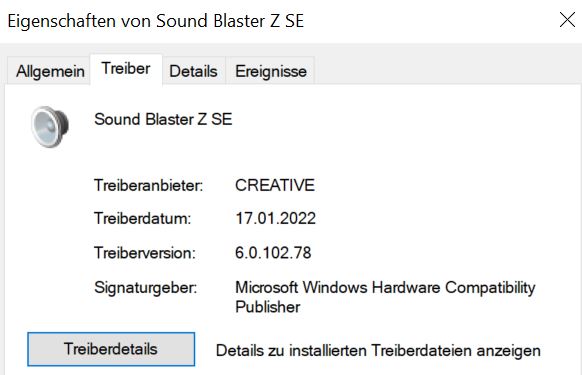Click the Treiberanbieter label
This screenshot has width=582, height=375.
tap(148, 185)
